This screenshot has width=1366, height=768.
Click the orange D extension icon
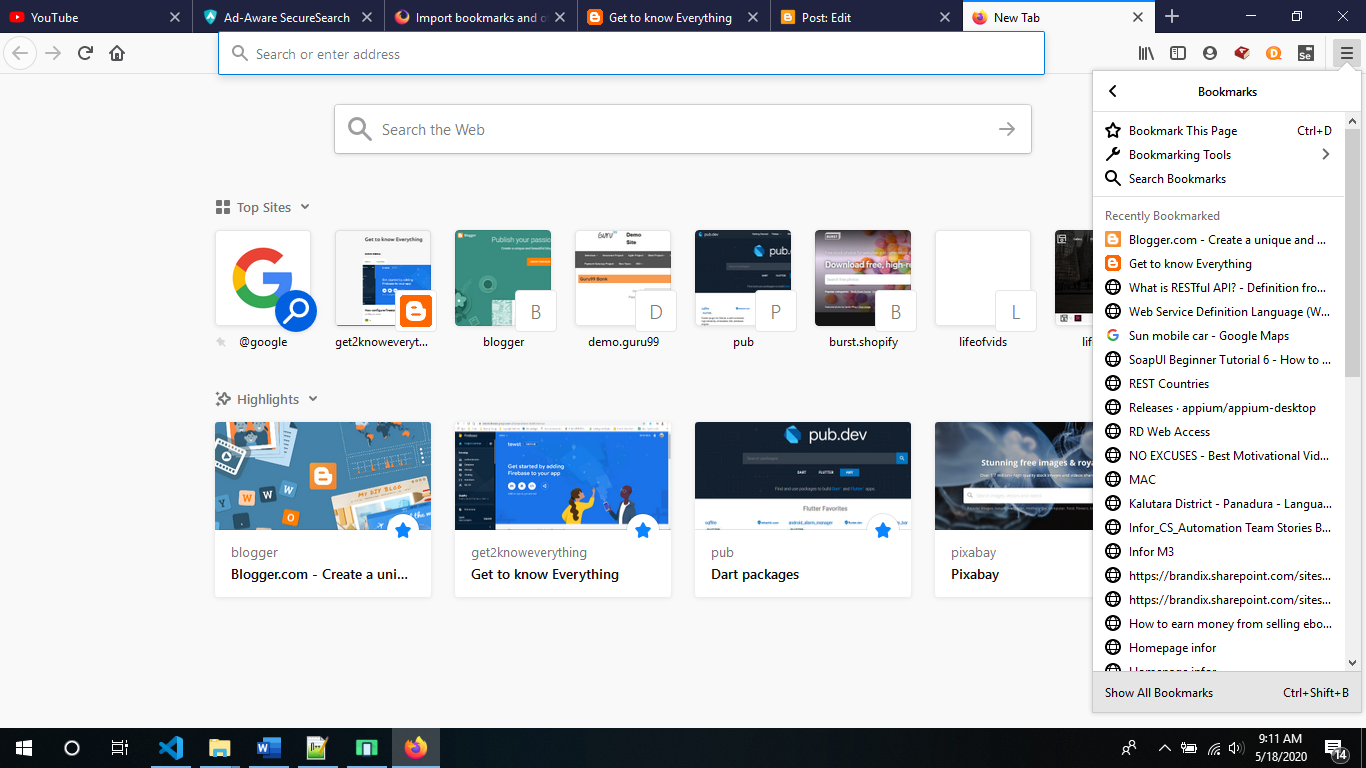click(x=1274, y=53)
